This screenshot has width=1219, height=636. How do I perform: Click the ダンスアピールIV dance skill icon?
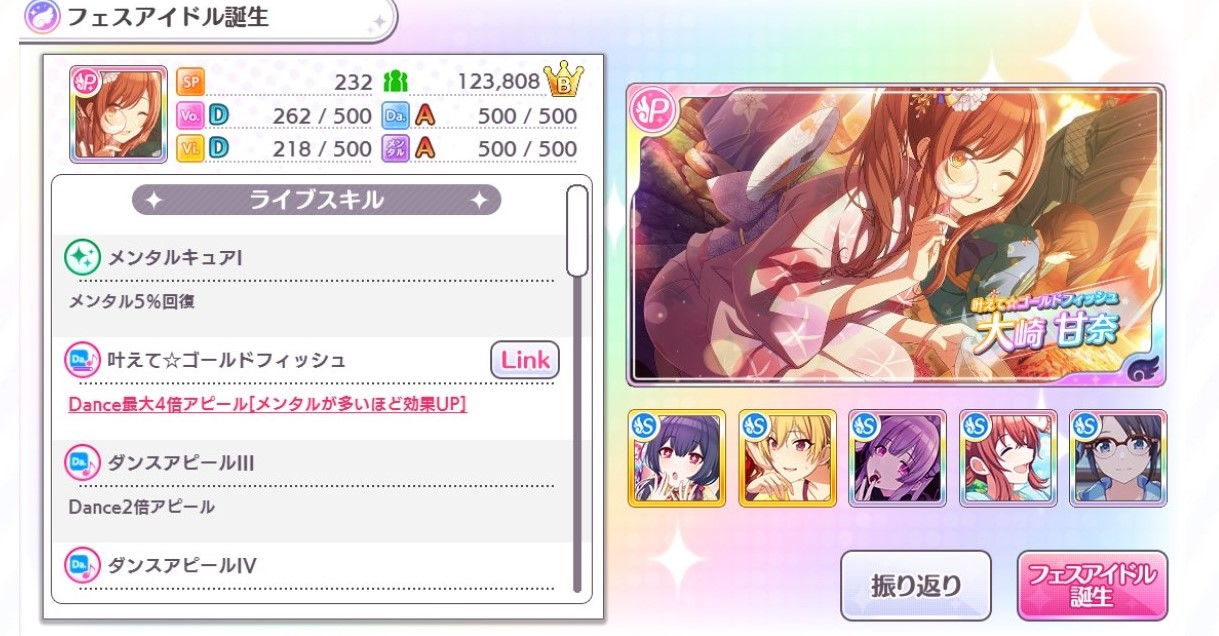(x=82, y=565)
